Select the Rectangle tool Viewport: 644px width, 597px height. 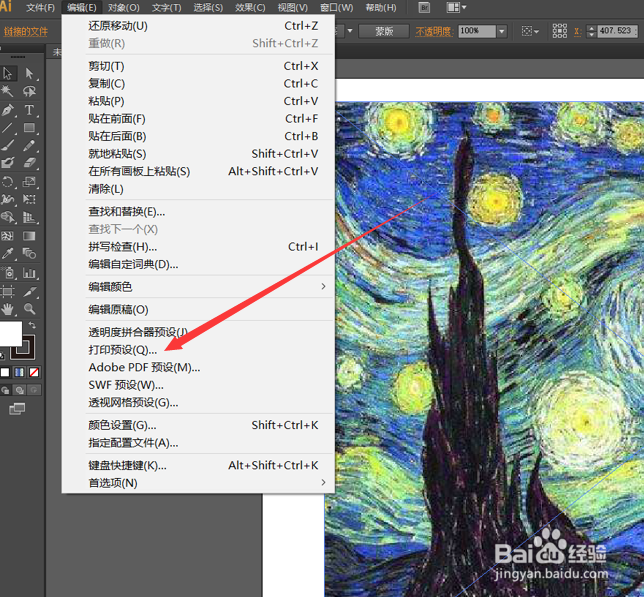pos(29,128)
